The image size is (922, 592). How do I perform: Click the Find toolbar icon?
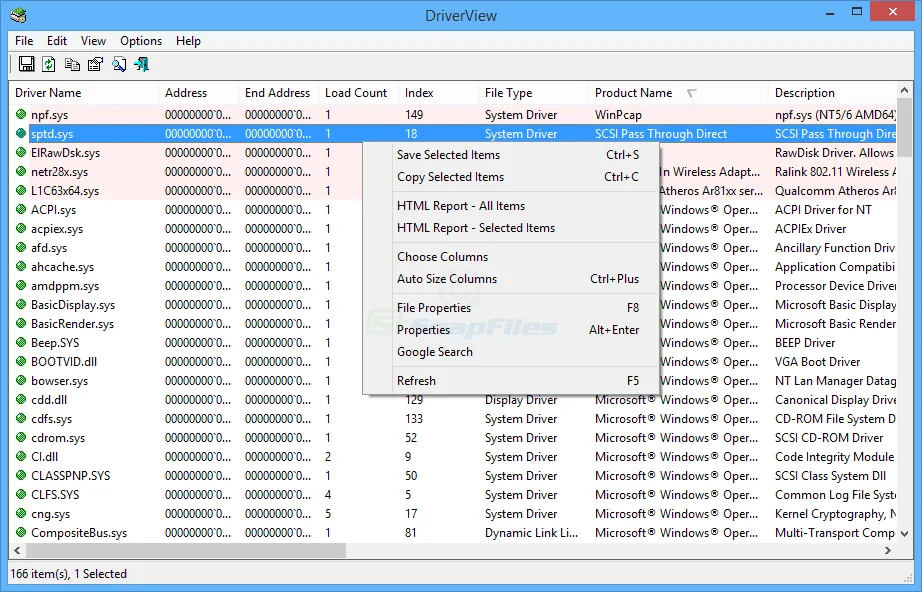[119, 64]
